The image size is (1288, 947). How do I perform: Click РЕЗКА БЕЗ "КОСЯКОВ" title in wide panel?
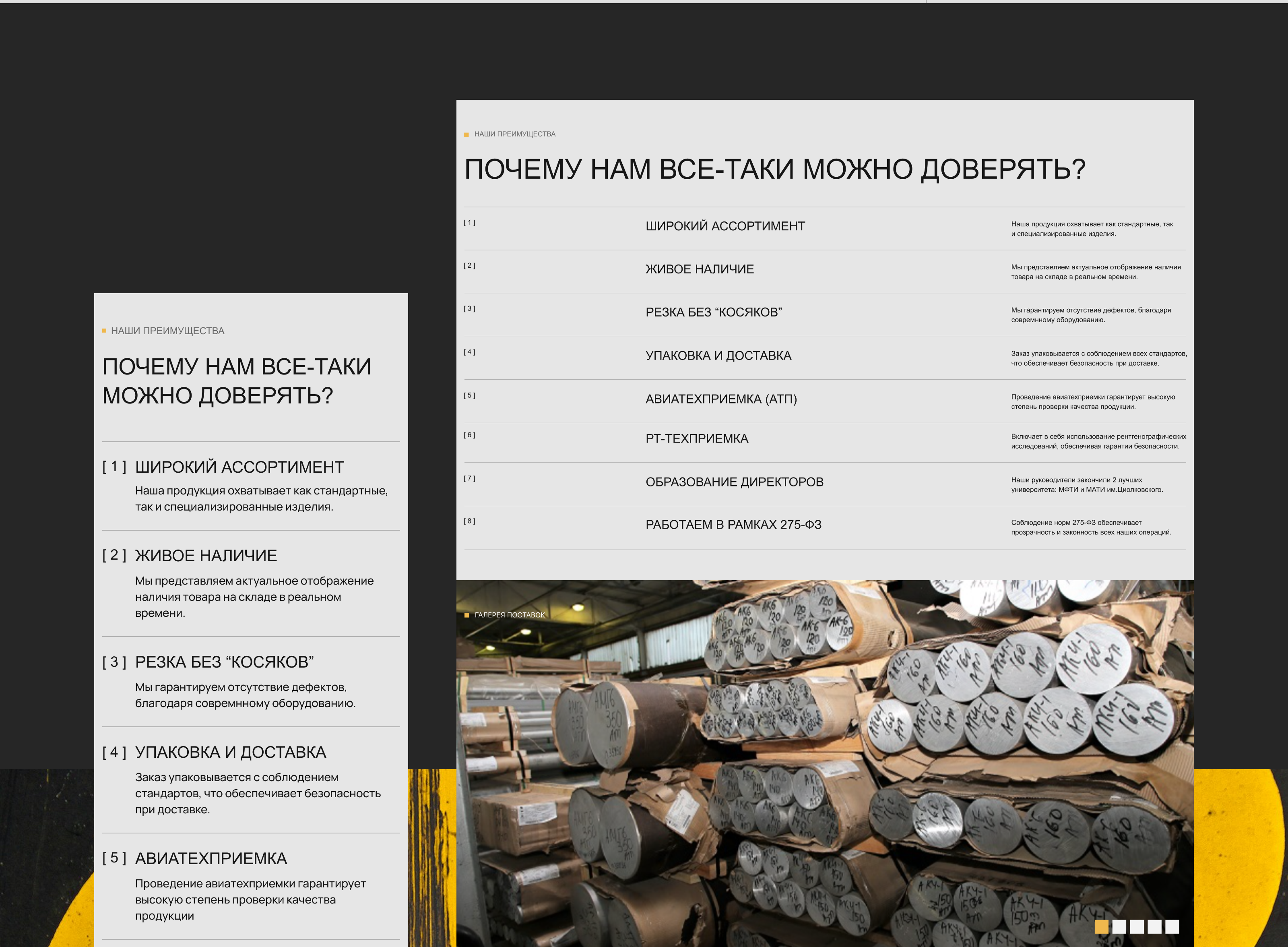[x=713, y=312]
